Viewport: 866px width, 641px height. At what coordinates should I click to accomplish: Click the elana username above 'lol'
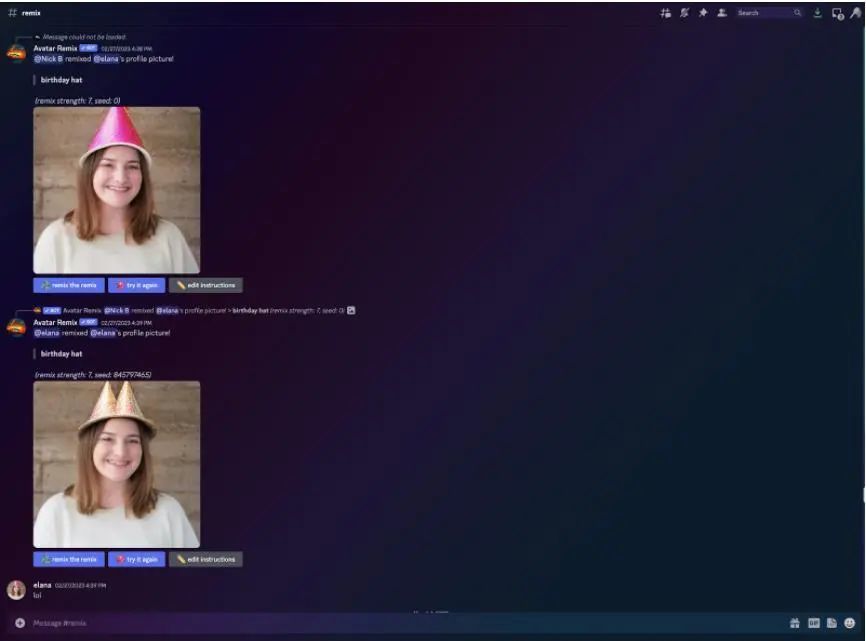click(43, 585)
